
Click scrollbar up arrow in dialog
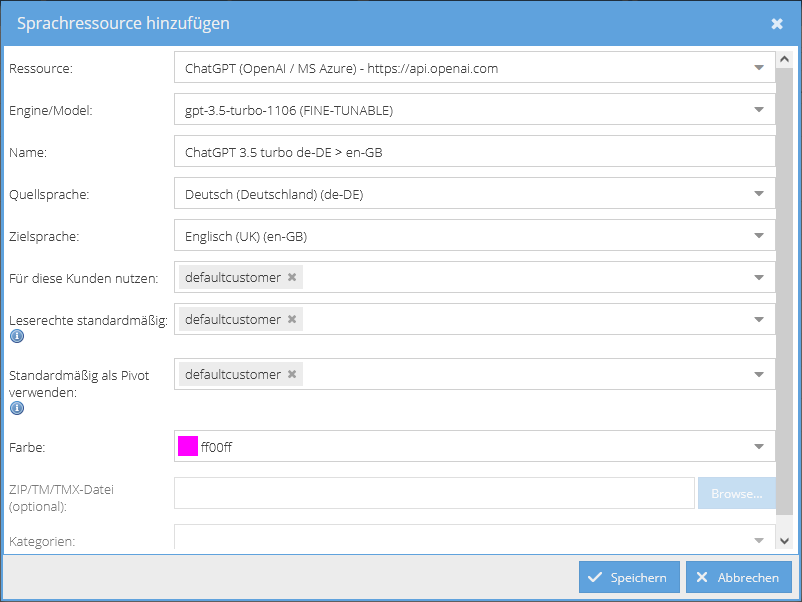point(784,59)
